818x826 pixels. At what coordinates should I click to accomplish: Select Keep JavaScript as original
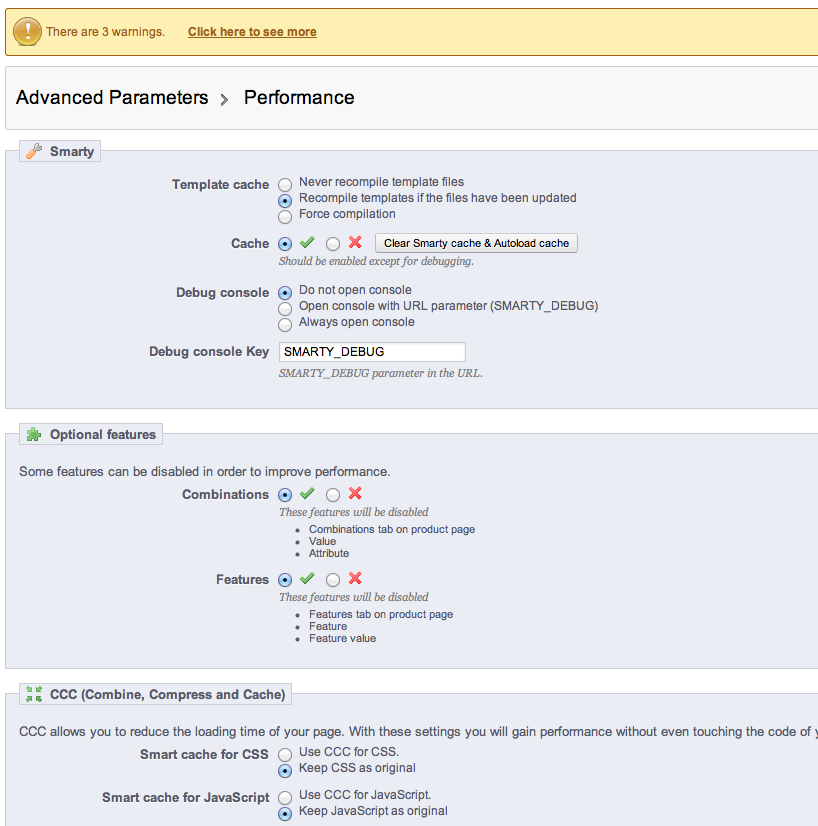pyautogui.click(x=285, y=814)
